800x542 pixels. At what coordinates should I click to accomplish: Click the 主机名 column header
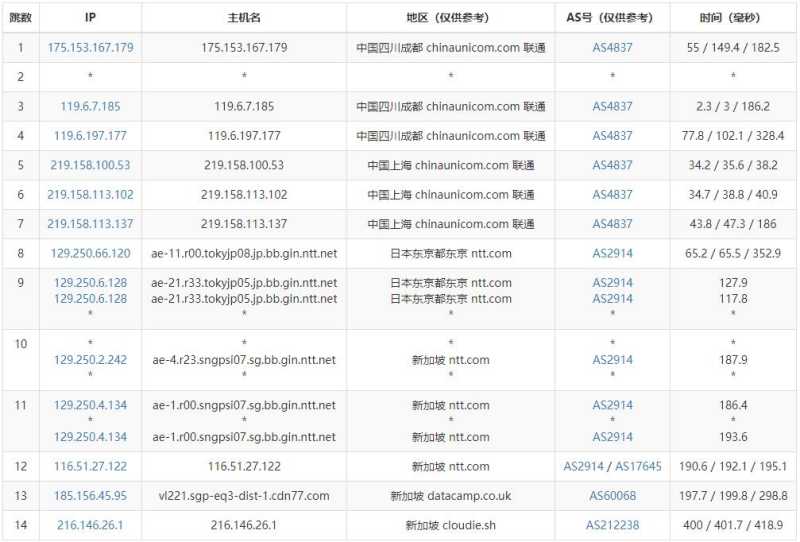[x=244, y=18]
